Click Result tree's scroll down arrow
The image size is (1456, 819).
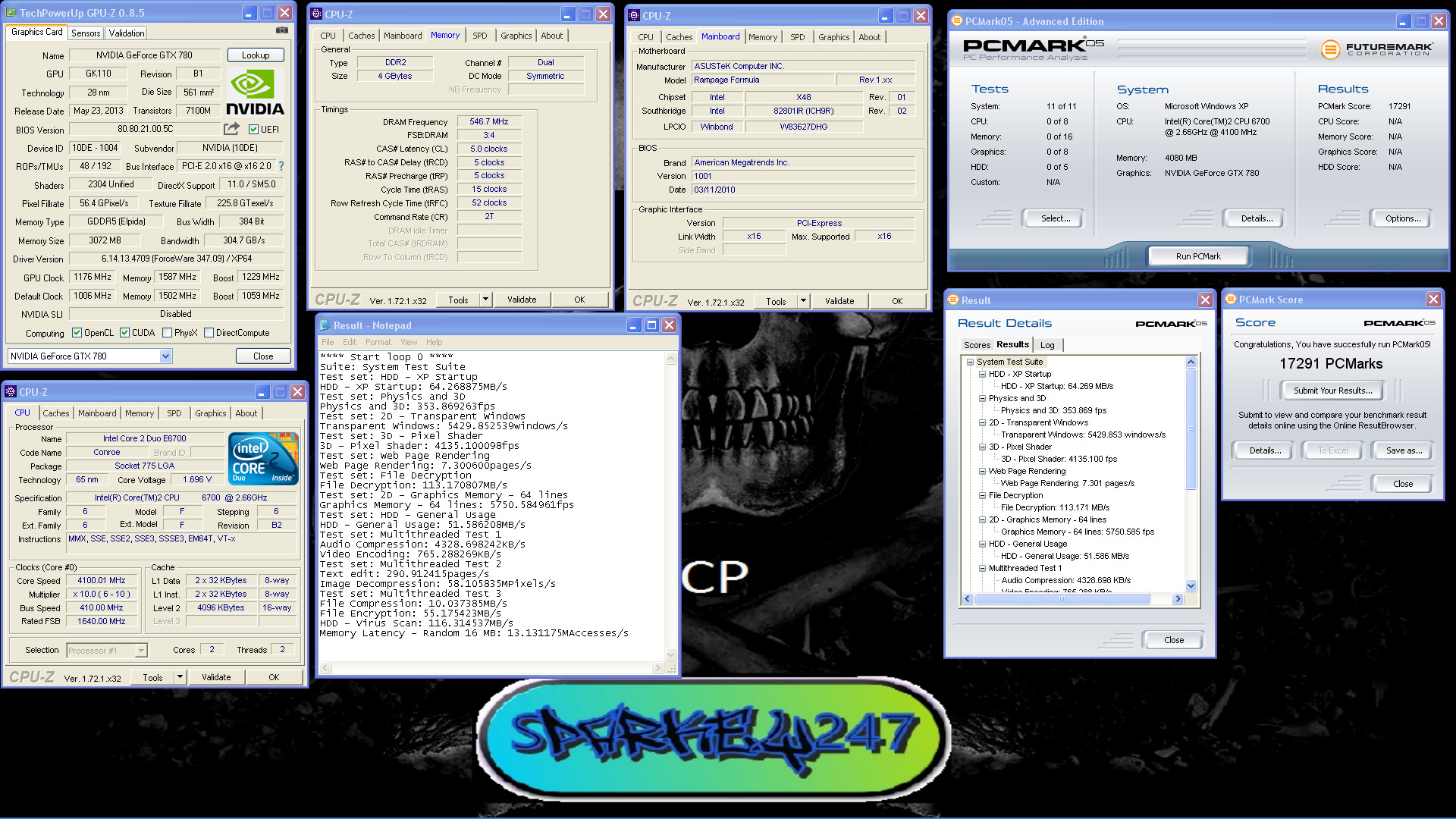[1191, 585]
